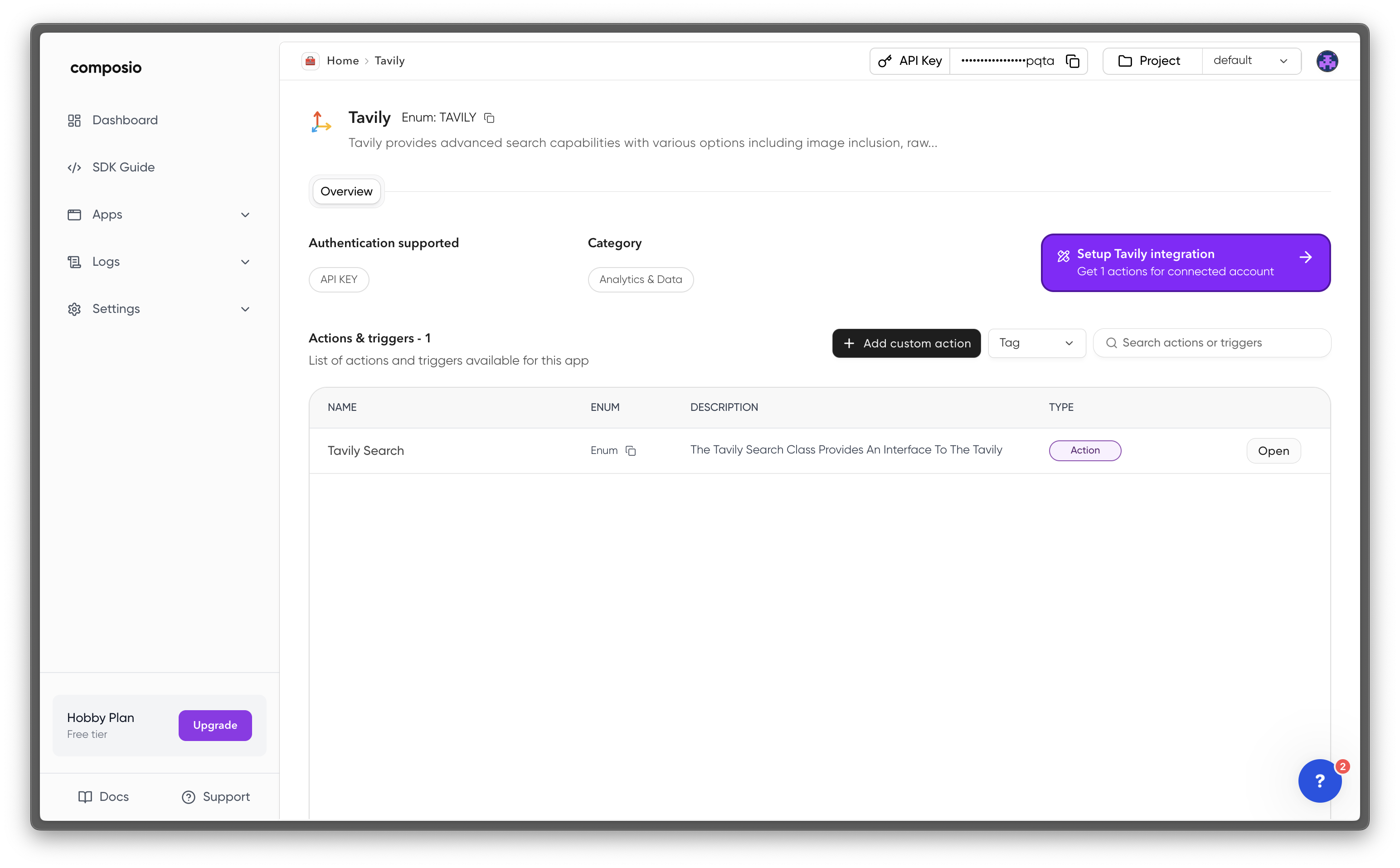The width and height of the screenshot is (1400, 868).
Task: Open the Tag filter dropdown
Action: tap(1036, 343)
